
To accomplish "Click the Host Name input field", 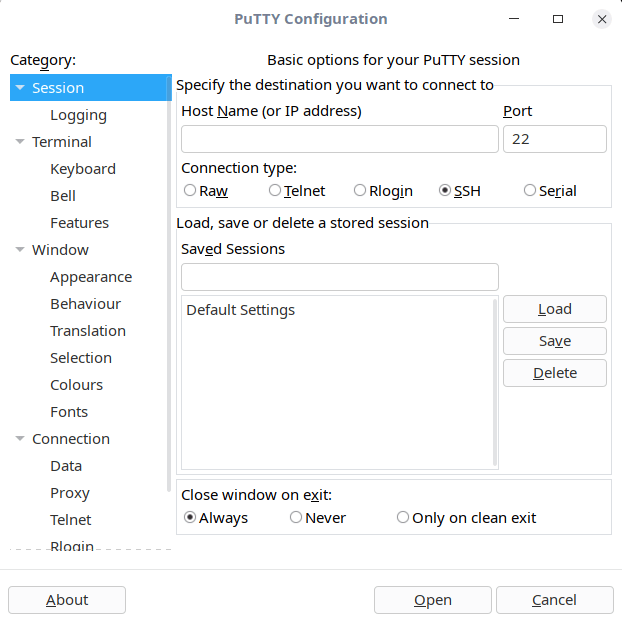I will (339, 139).
